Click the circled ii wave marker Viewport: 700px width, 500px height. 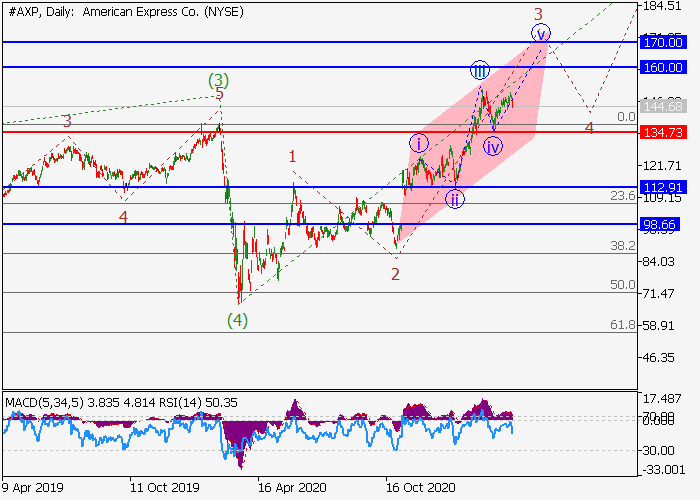click(455, 200)
